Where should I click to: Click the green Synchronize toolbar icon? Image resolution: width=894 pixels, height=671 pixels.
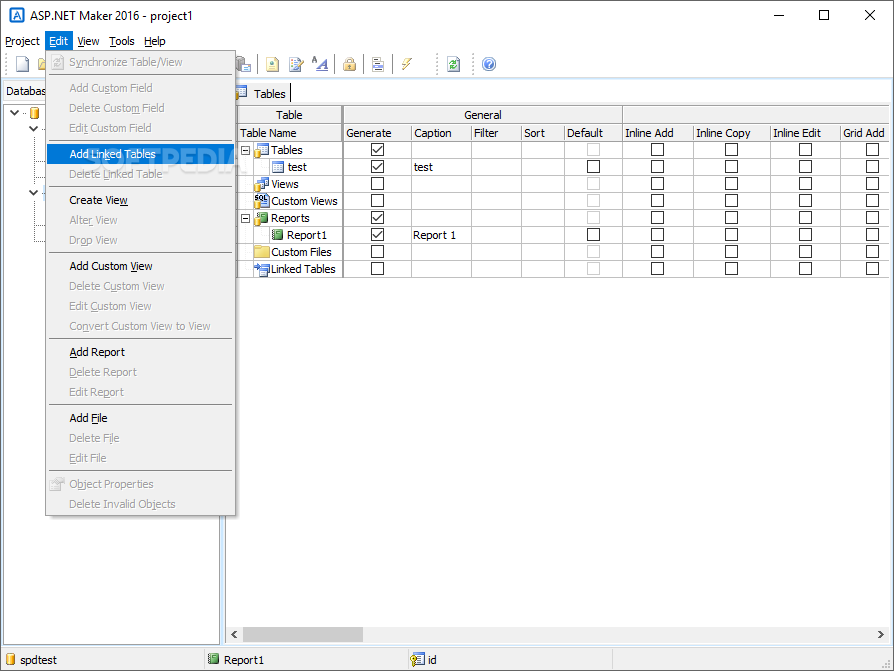[x=453, y=64]
